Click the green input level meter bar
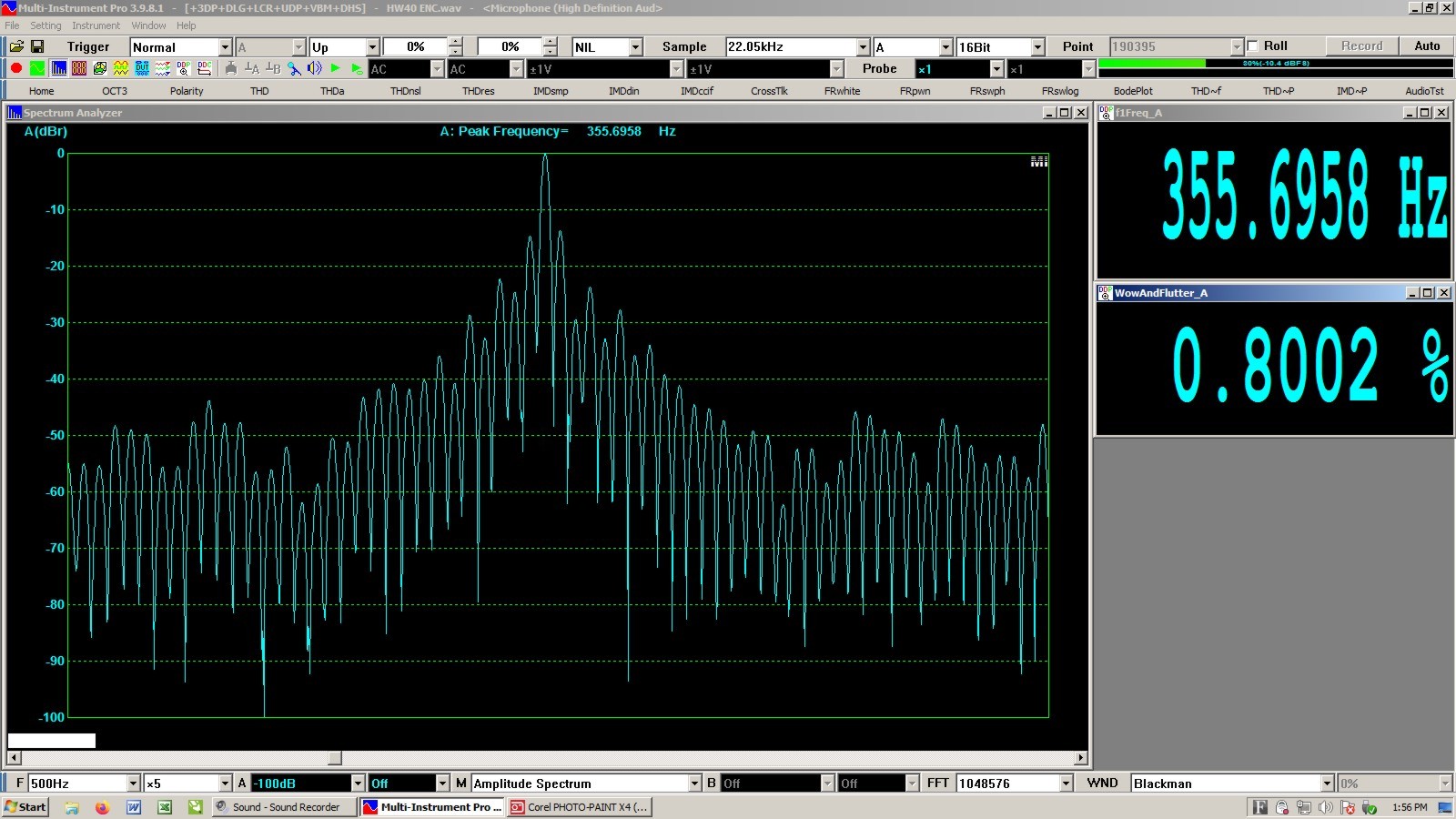 point(1152,64)
